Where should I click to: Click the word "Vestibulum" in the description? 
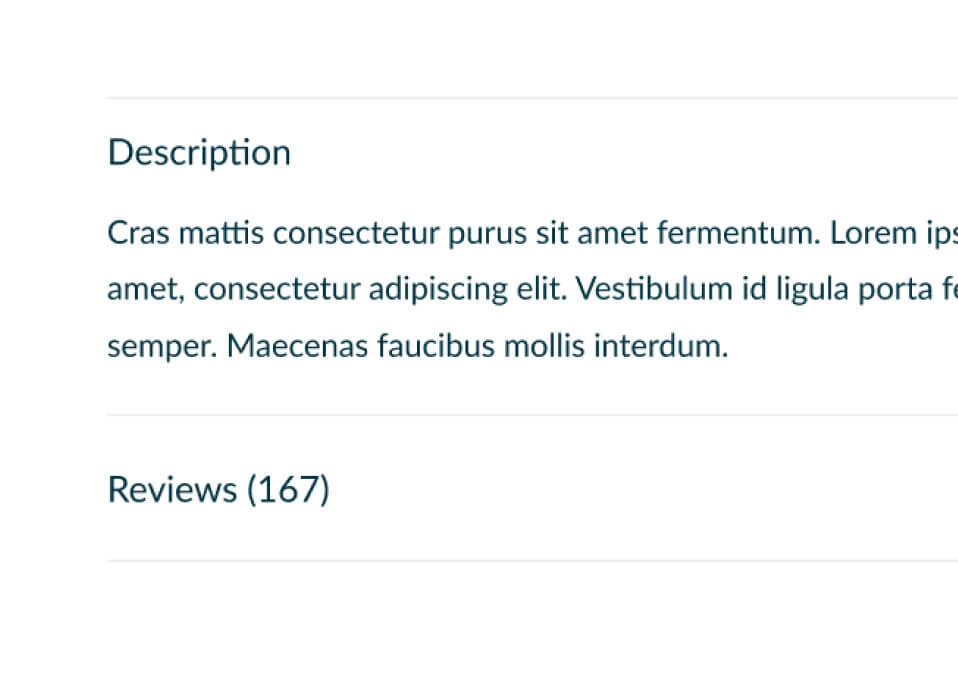pos(654,288)
